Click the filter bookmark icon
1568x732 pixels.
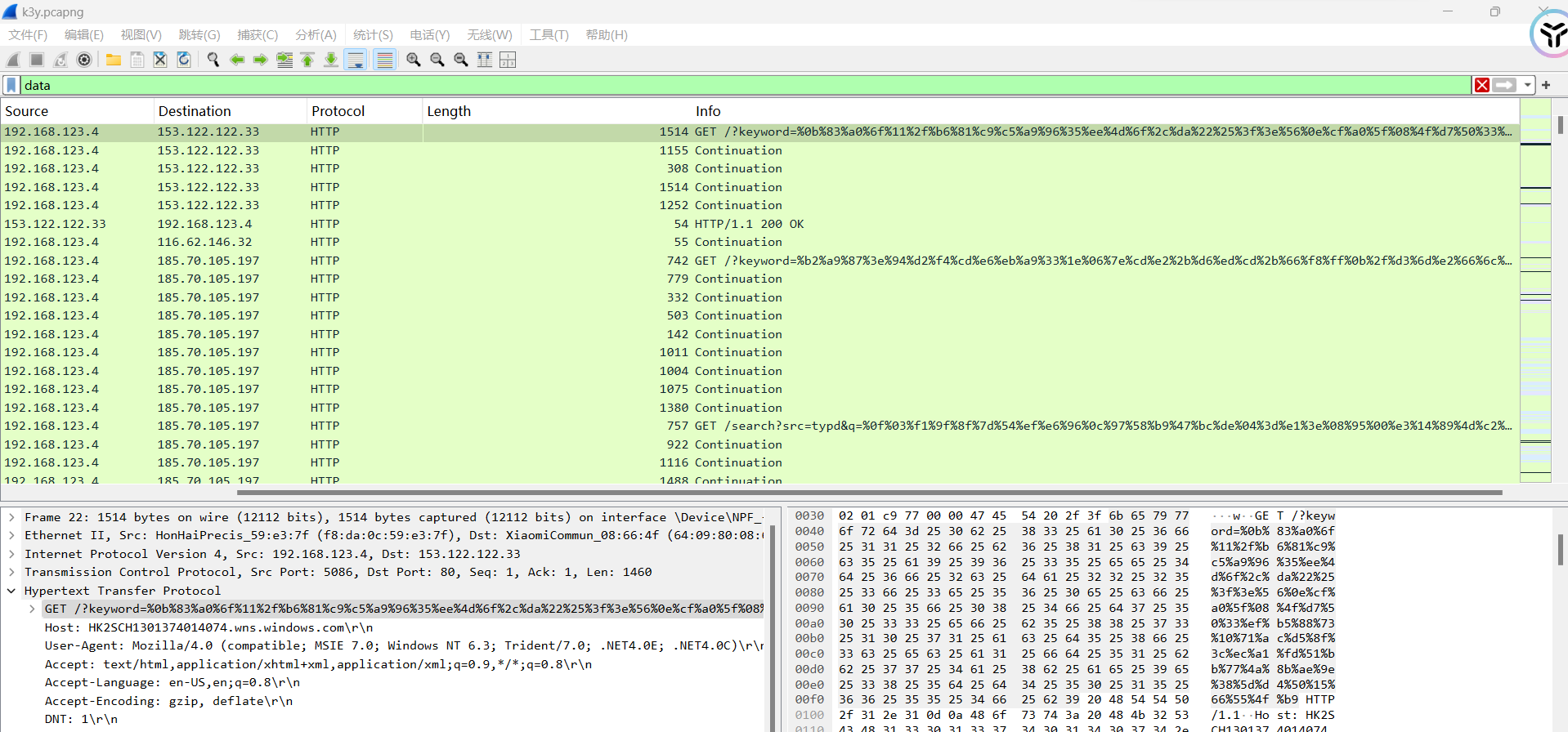coord(11,85)
